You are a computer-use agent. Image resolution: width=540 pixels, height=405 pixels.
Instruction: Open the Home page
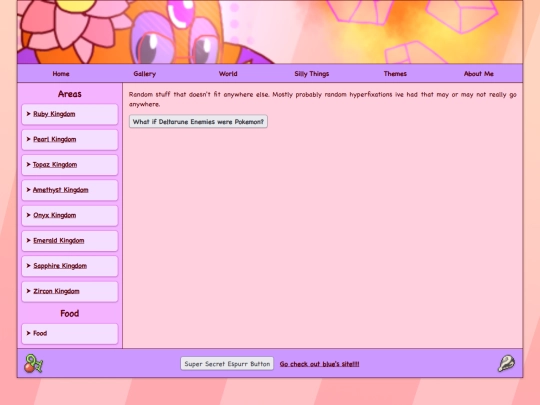61,74
